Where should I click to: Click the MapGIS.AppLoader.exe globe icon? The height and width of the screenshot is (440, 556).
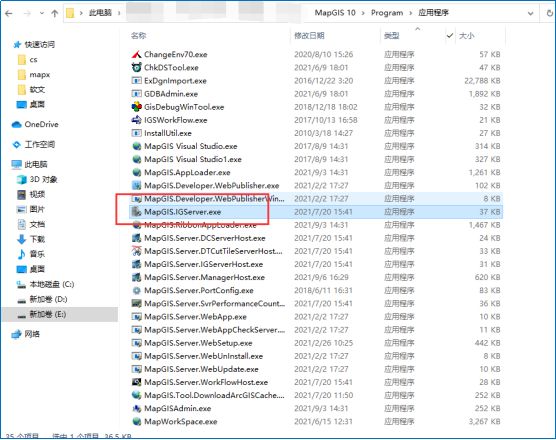(137, 172)
